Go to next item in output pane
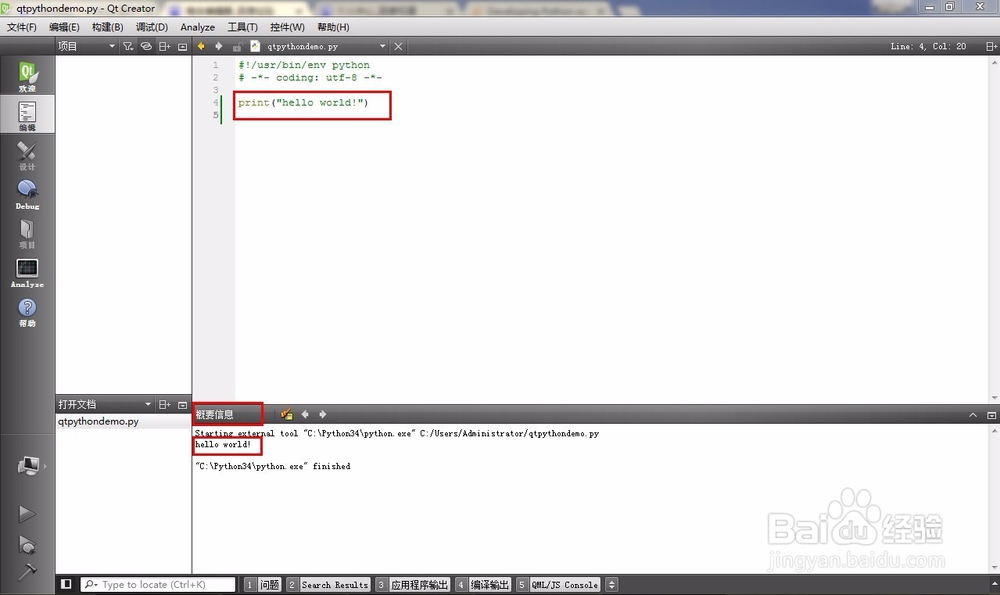Image resolution: width=1000 pixels, height=595 pixels. (323, 414)
